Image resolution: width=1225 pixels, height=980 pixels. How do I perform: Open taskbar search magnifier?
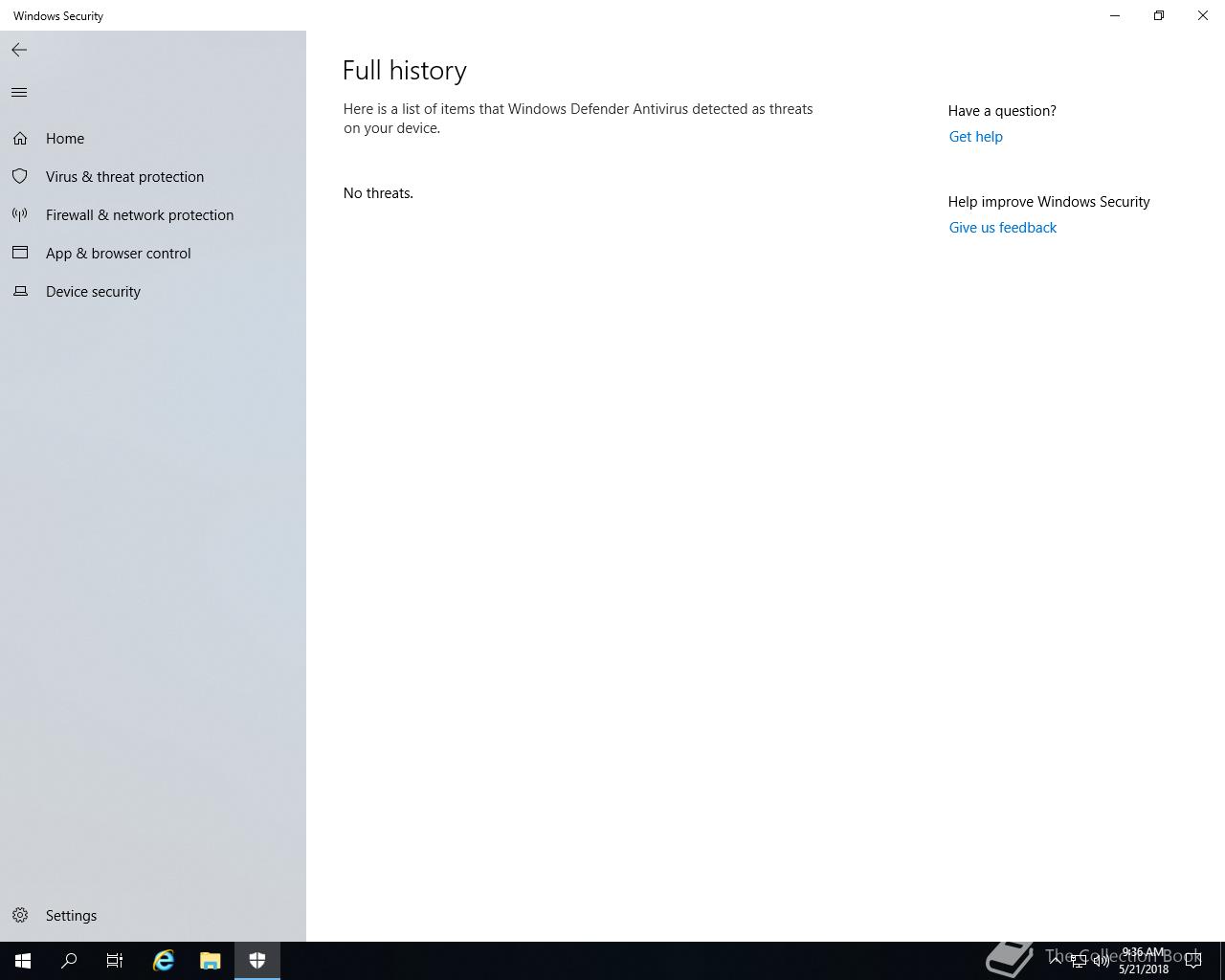69,961
